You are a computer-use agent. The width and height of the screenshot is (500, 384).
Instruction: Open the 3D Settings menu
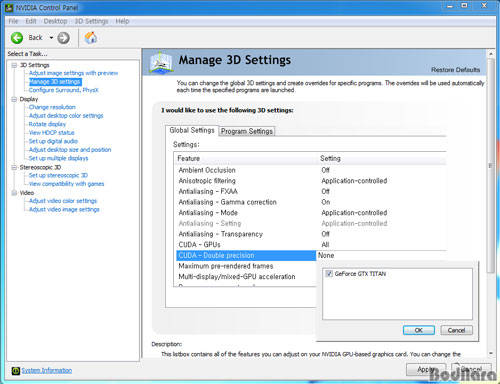tap(91, 21)
